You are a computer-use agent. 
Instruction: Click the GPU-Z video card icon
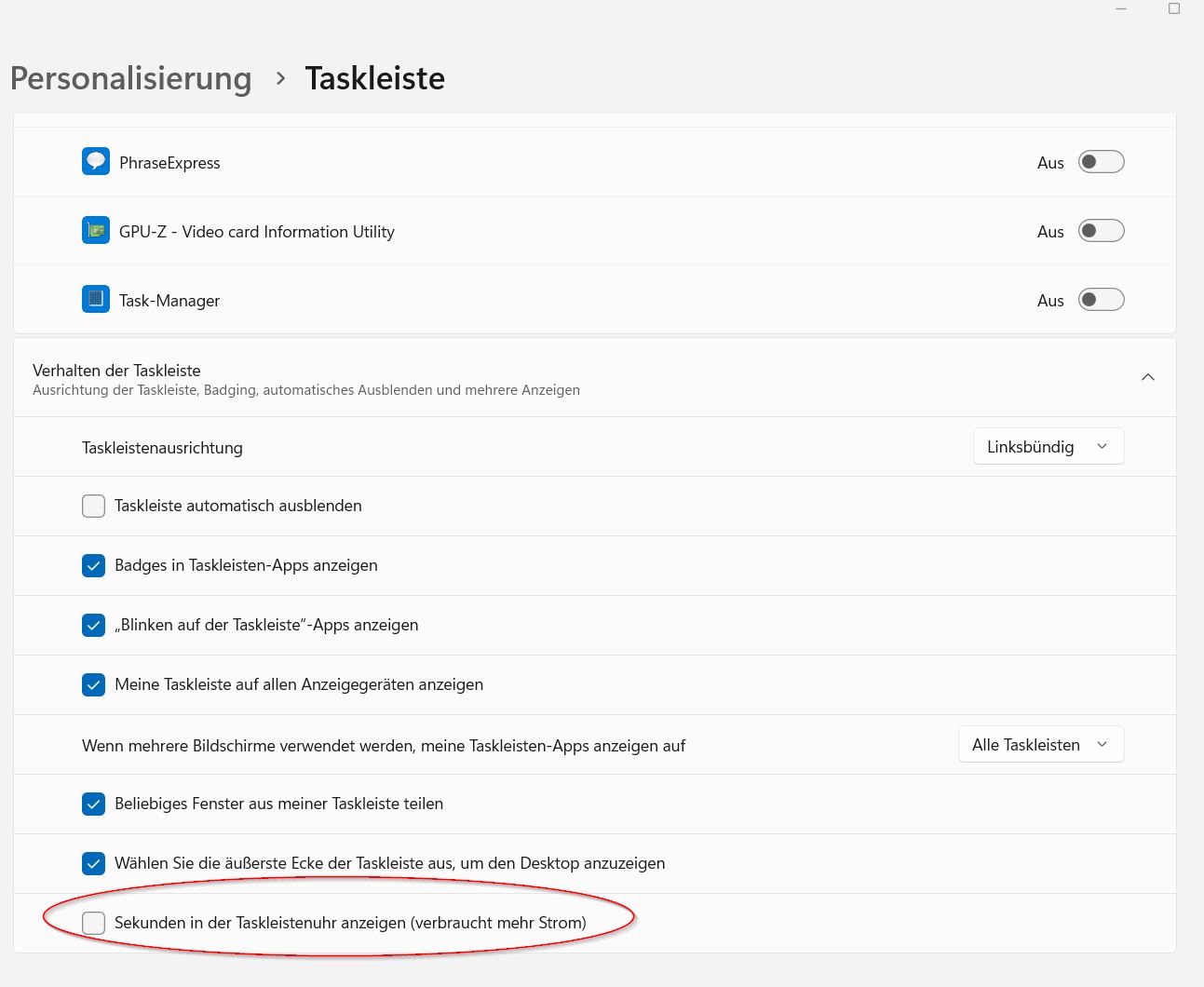click(96, 231)
